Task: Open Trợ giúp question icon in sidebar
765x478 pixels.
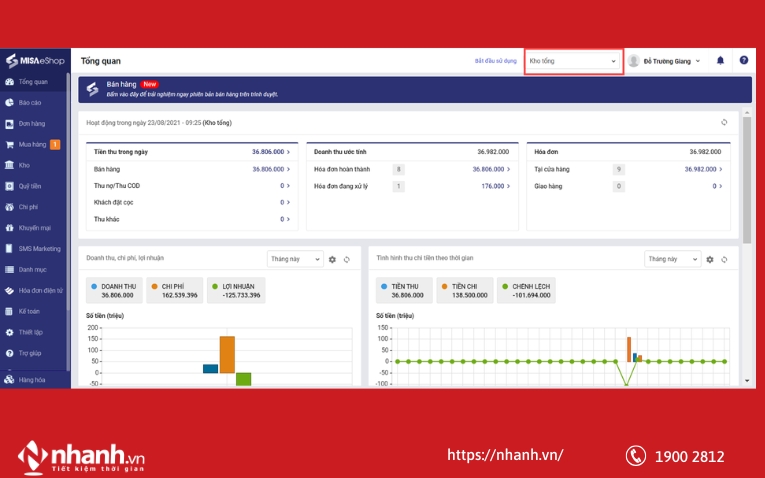Action: (9, 353)
